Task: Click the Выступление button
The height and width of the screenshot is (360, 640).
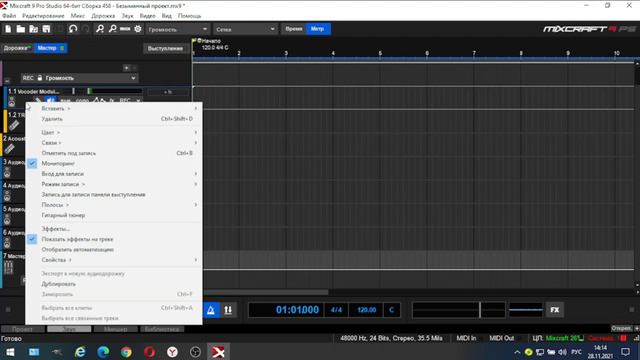Action: tap(165, 48)
